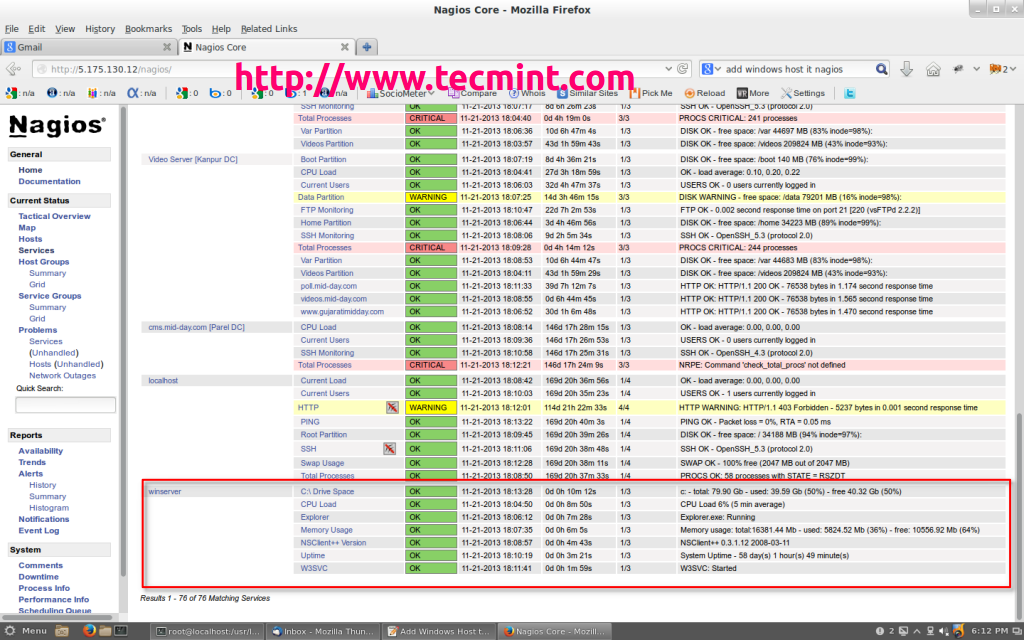
Task: Launch Firefox from the taskbar quick launcher
Action: pos(89,631)
